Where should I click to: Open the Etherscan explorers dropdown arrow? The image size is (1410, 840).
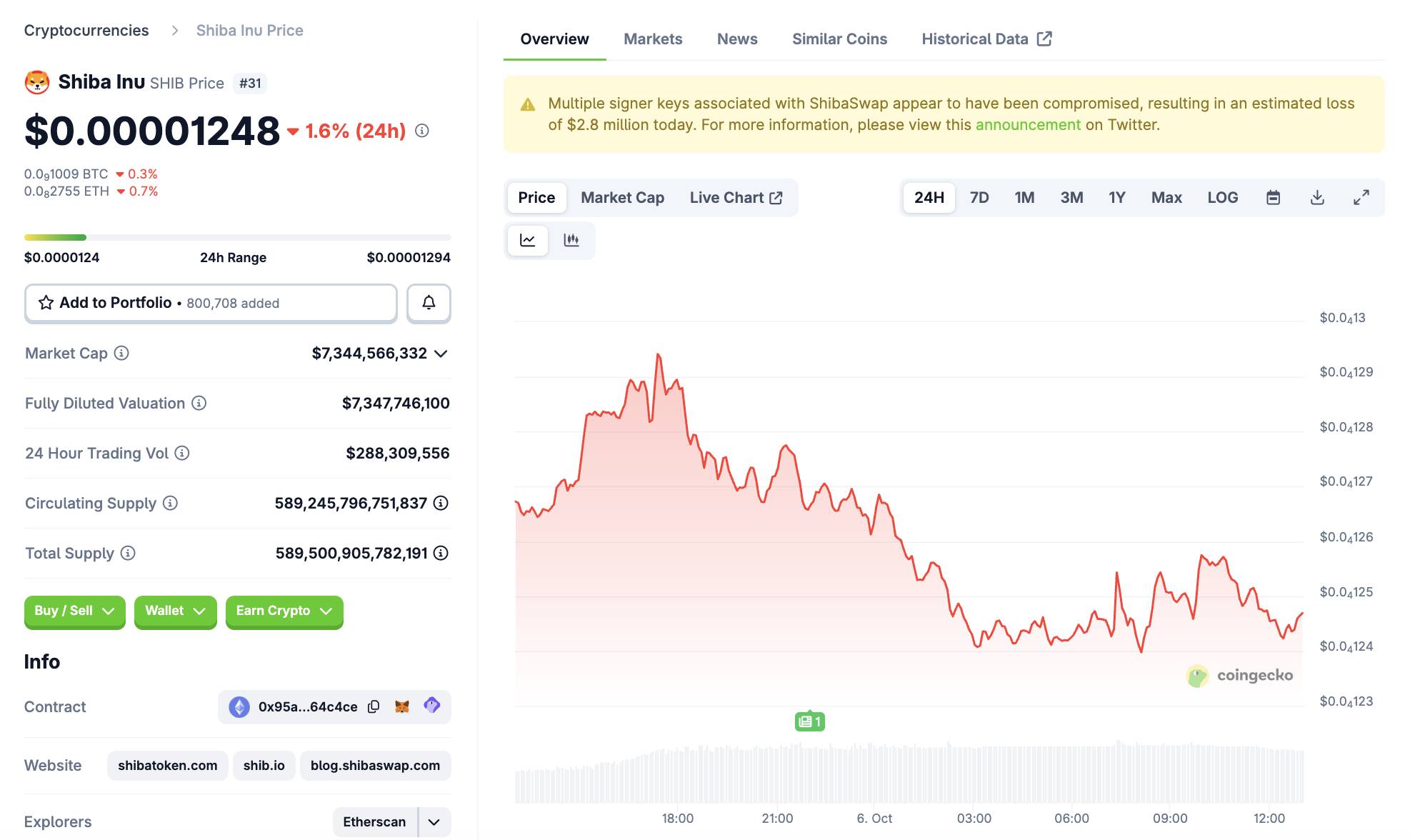pos(434,821)
